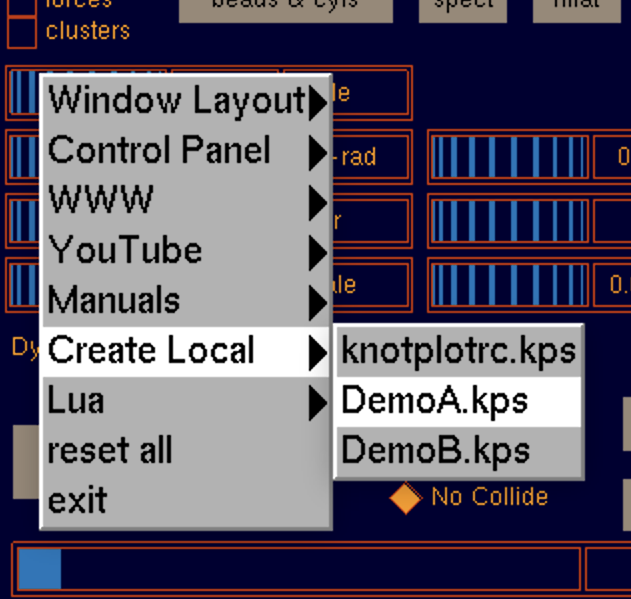The image size is (631, 599).
Task: Click the blue striped slider right of rad
Action: pos(509,157)
